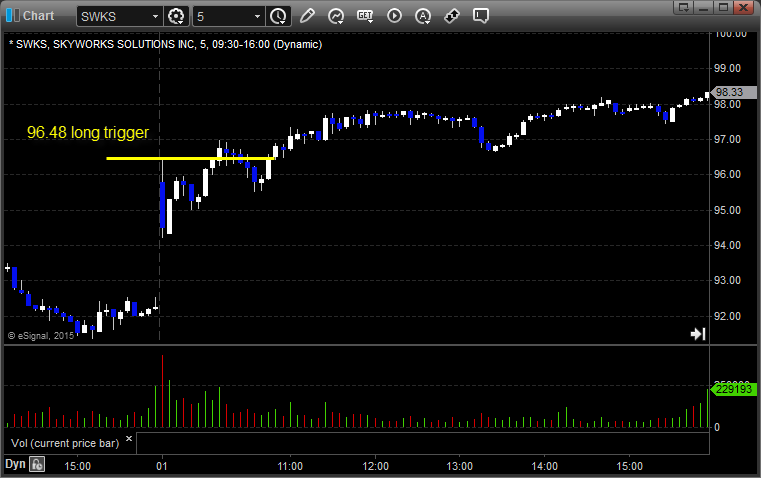
Task: Open symbol settings gear menu
Action: pyautogui.click(x=176, y=16)
